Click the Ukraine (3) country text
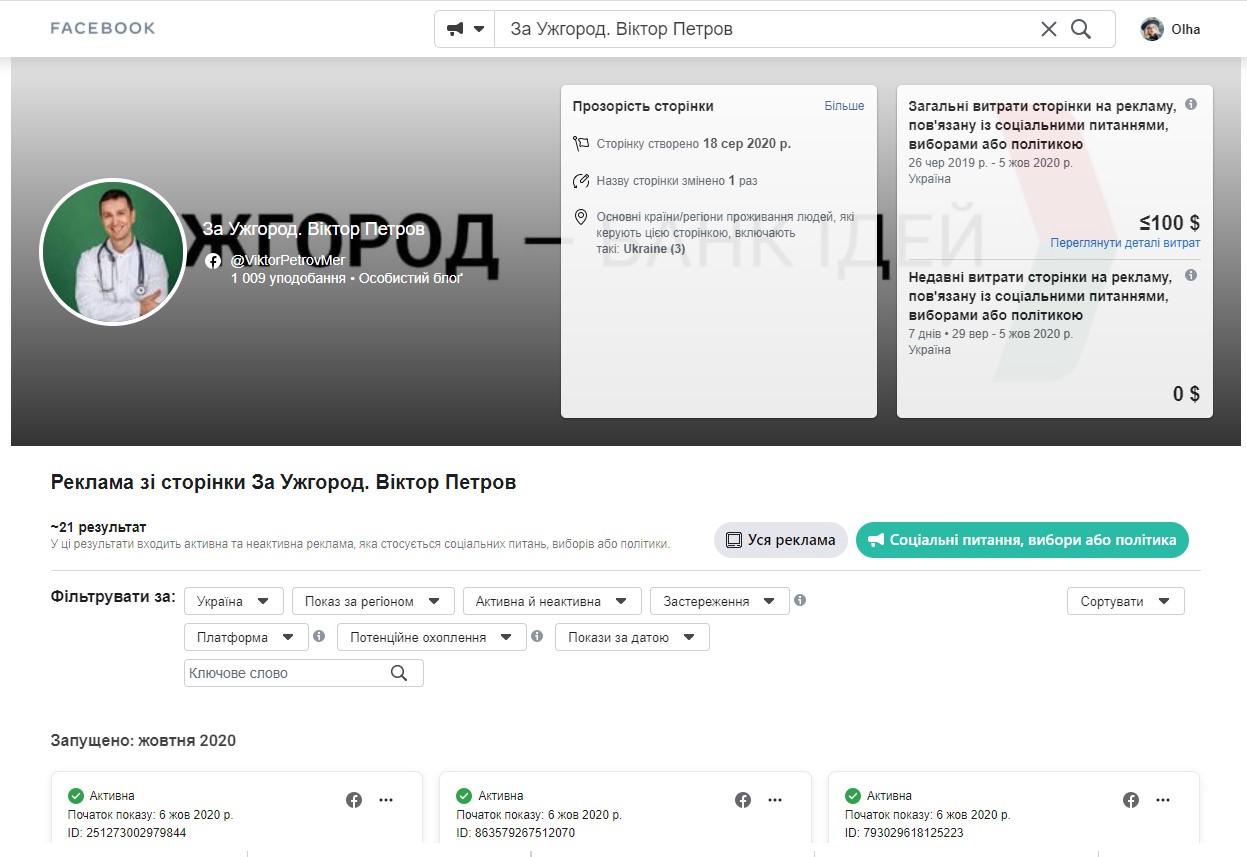 [654, 248]
